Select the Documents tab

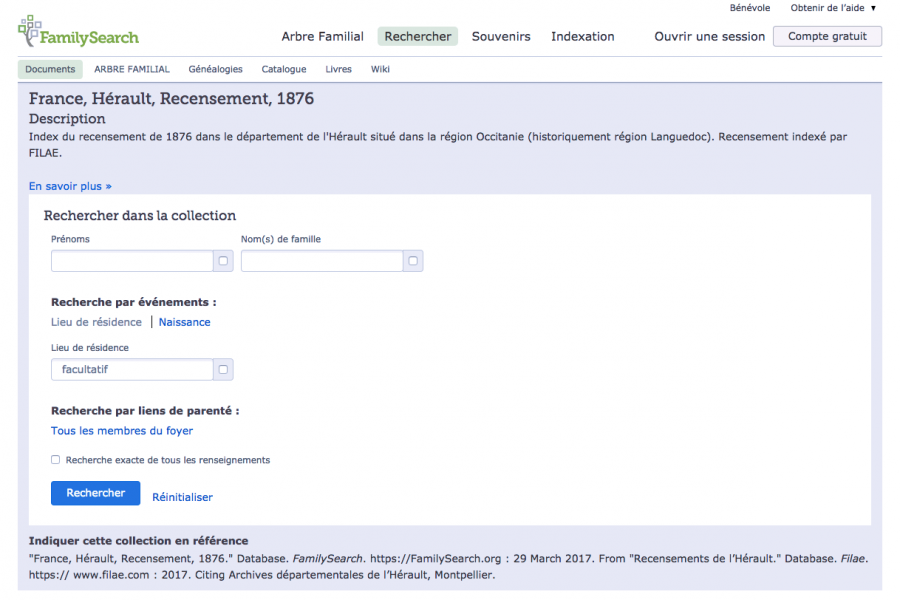coord(50,69)
